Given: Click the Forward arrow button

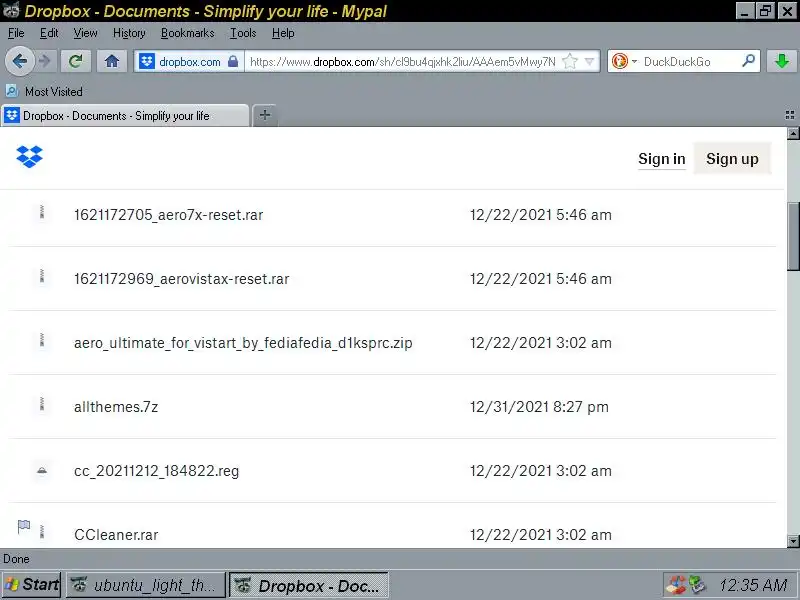Looking at the screenshot, I should pyautogui.click(x=45, y=62).
